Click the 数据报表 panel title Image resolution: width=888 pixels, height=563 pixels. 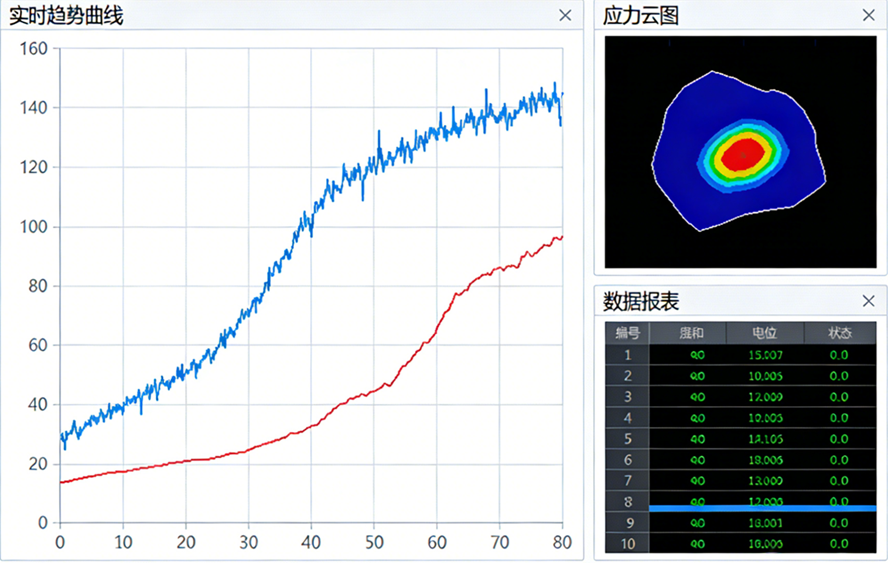[640, 301]
